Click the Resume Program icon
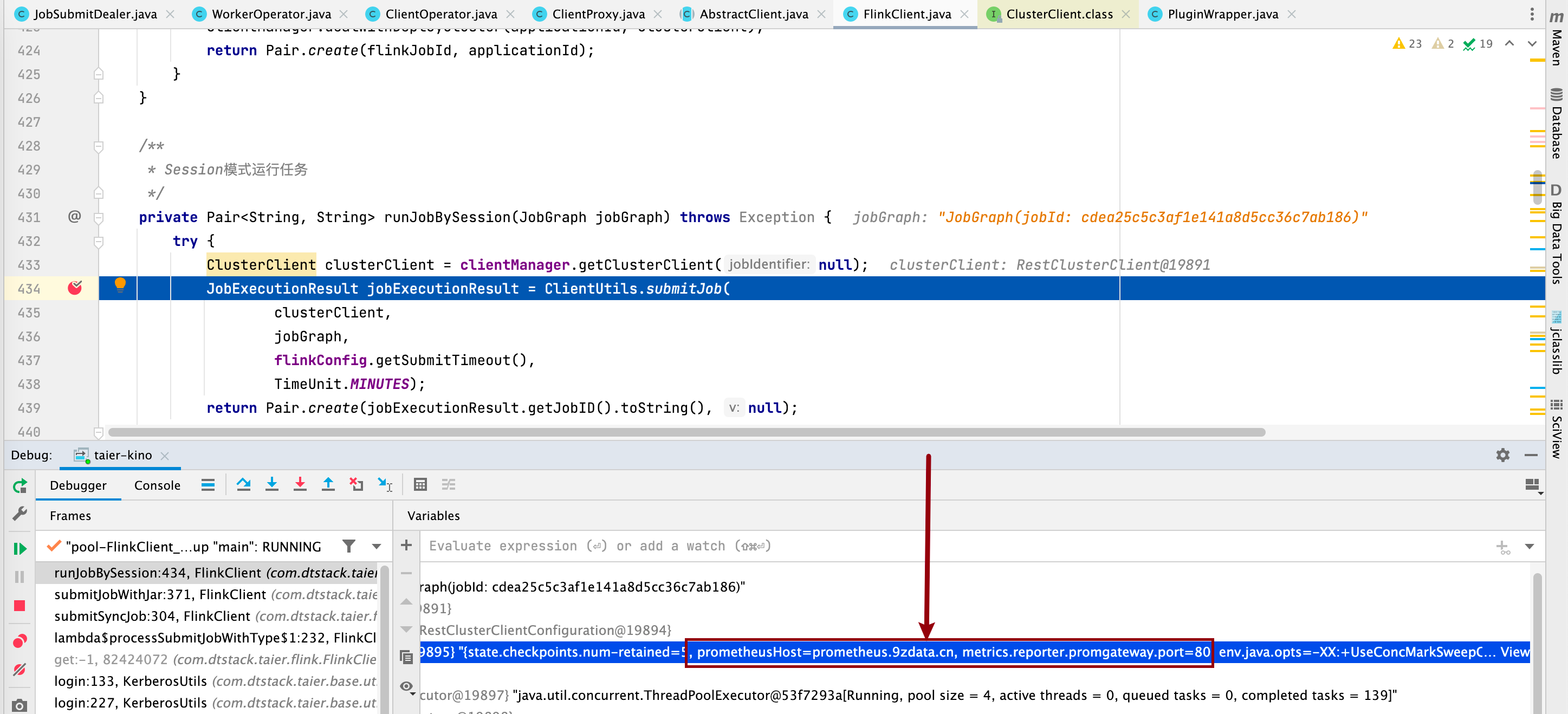The width and height of the screenshot is (1568, 714). pyautogui.click(x=20, y=548)
